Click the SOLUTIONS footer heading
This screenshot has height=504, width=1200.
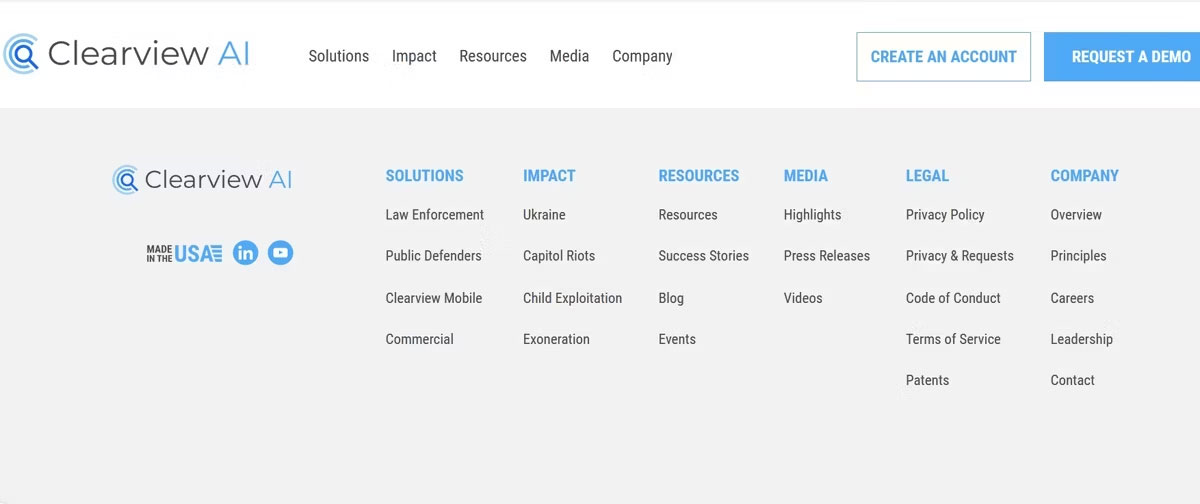(x=425, y=176)
